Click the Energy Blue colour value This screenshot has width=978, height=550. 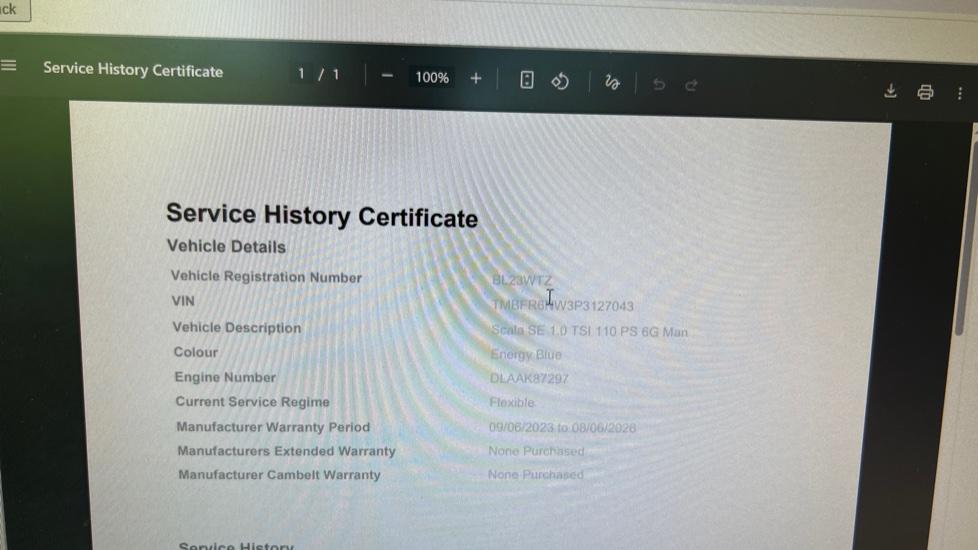(526, 354)
